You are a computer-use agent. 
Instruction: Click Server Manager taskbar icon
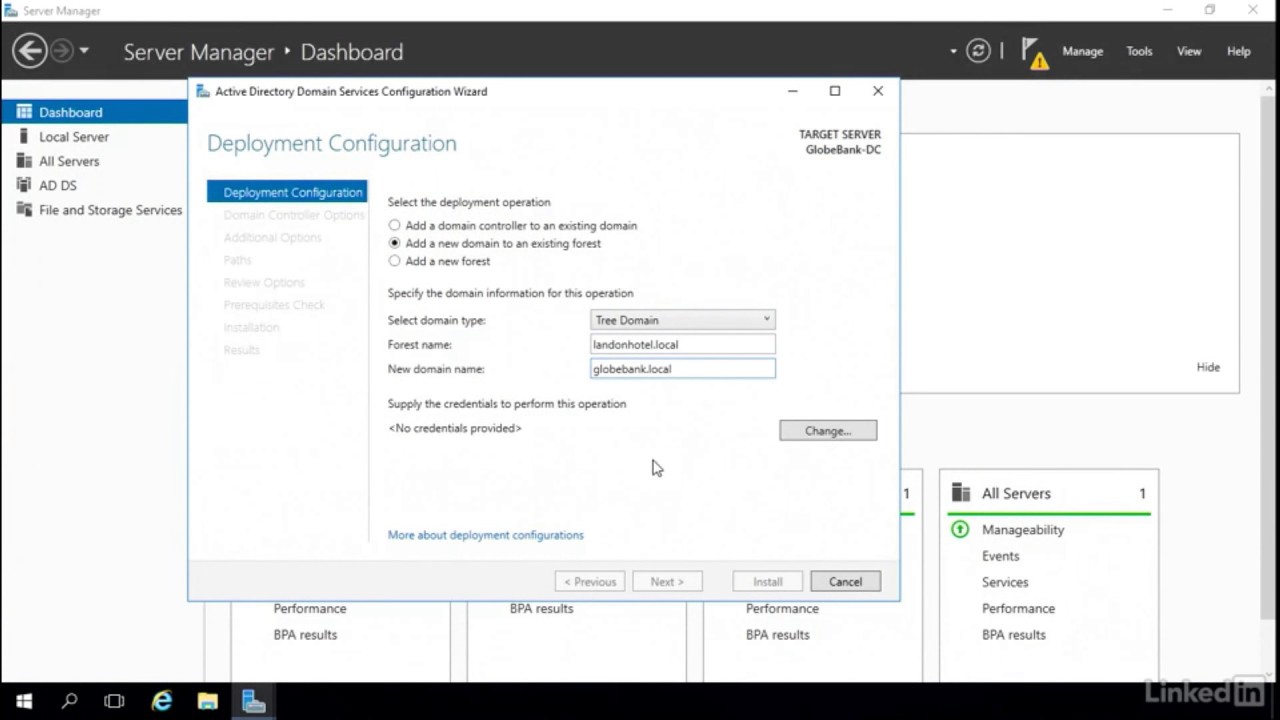pyautogui.click(x=253, y=701)
